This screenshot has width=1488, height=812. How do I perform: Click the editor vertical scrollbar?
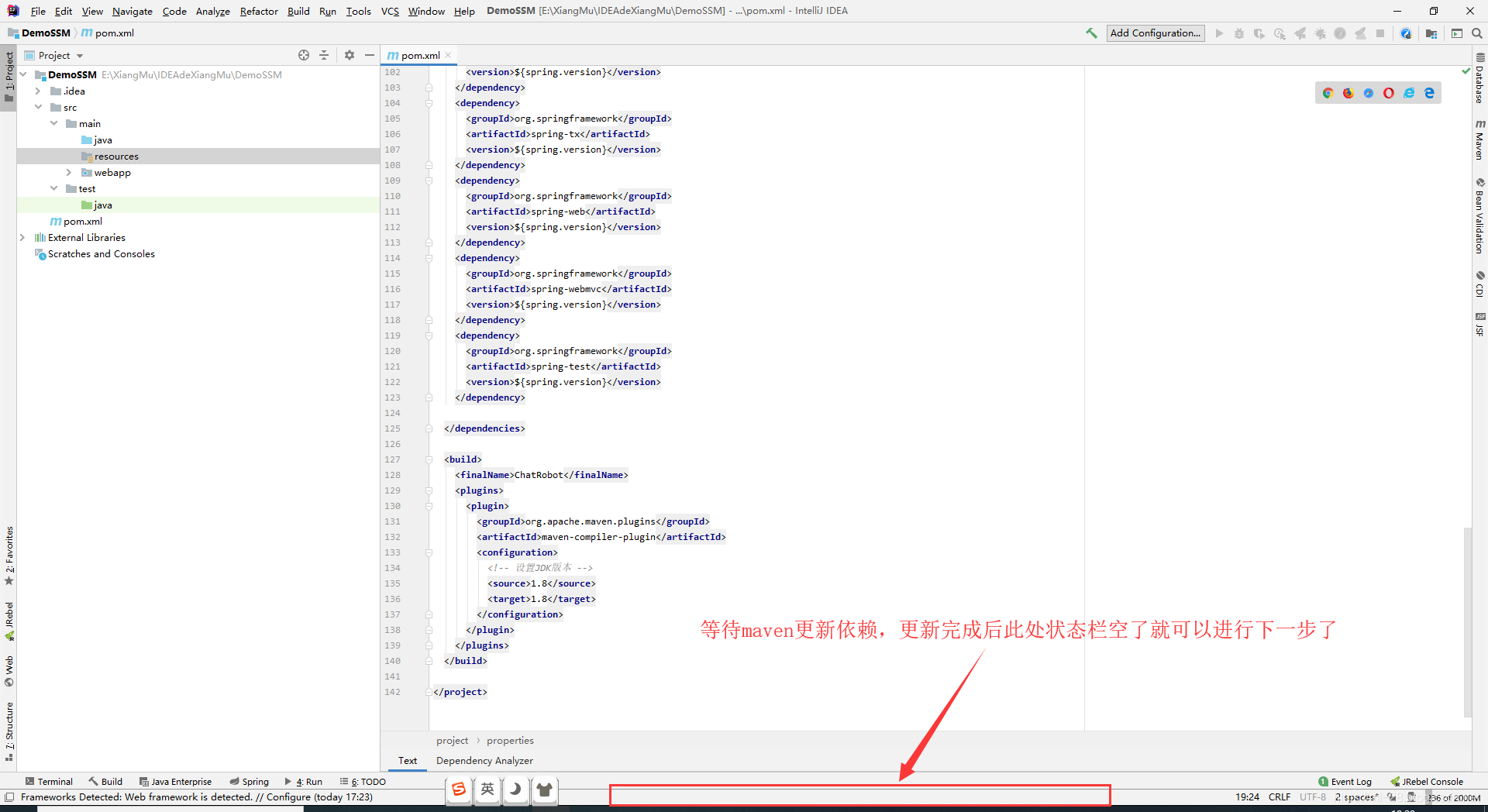(x=1467, y=622)
